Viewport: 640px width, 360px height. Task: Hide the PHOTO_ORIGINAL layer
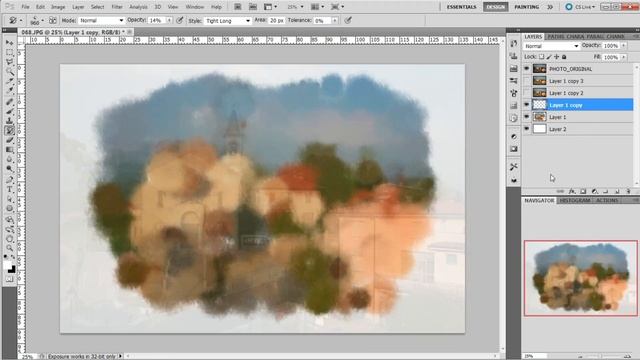(x=527, y=69)
